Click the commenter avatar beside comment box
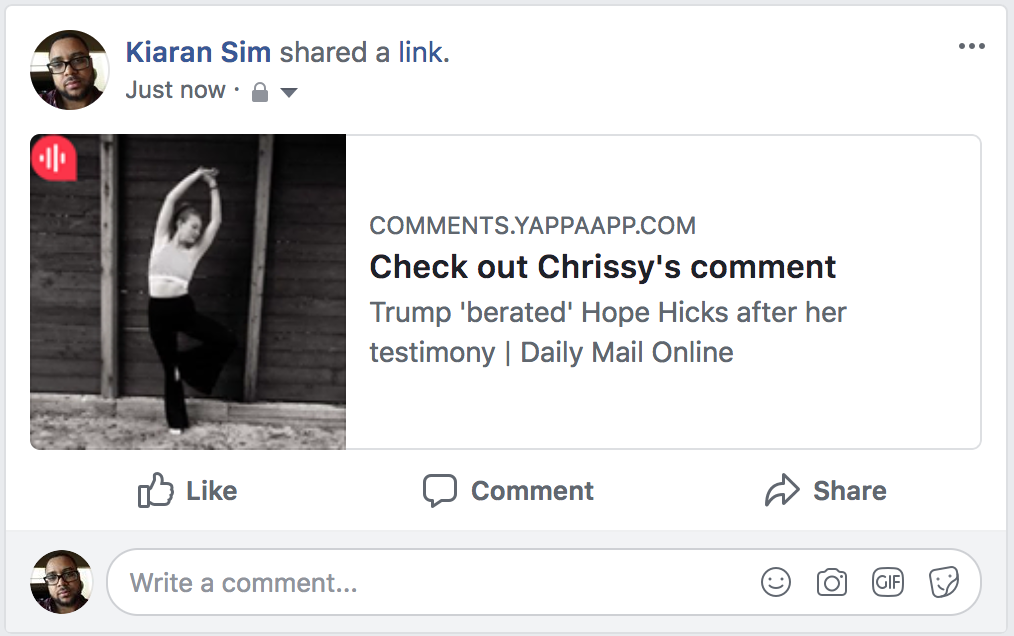Viewport: 1014px width, 636px height. pos(61,582)
